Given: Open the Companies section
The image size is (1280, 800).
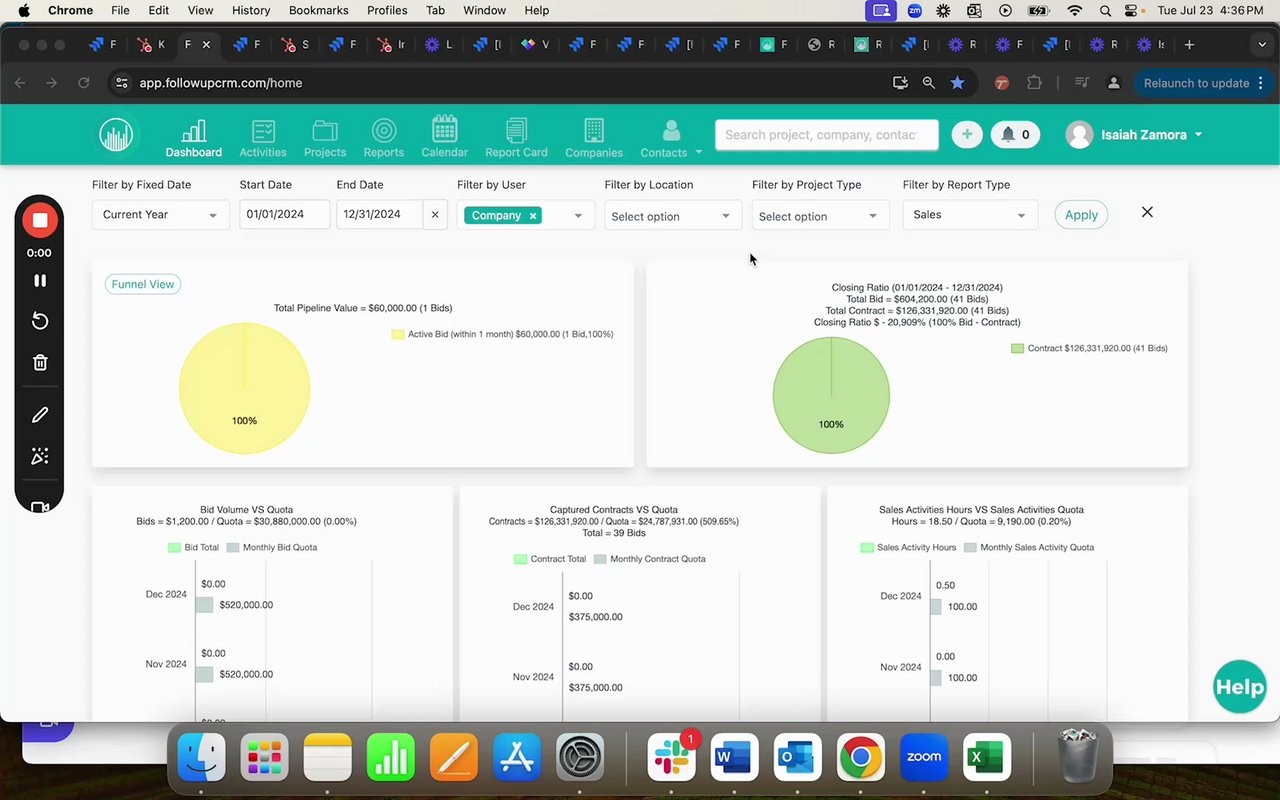Looking at the screenshot, I should click(594, 138).
